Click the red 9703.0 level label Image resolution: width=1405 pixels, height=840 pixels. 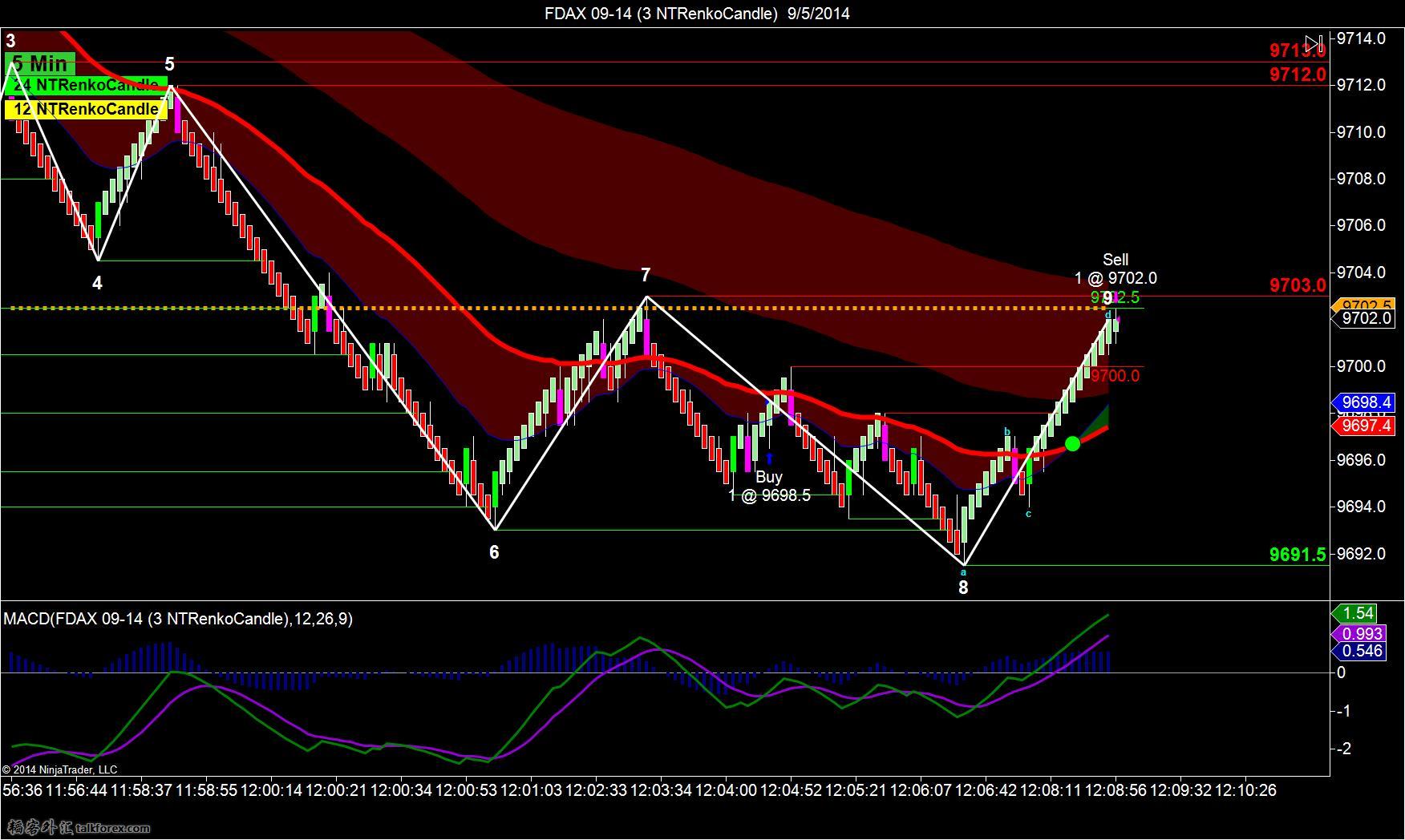pos(1298,285)
